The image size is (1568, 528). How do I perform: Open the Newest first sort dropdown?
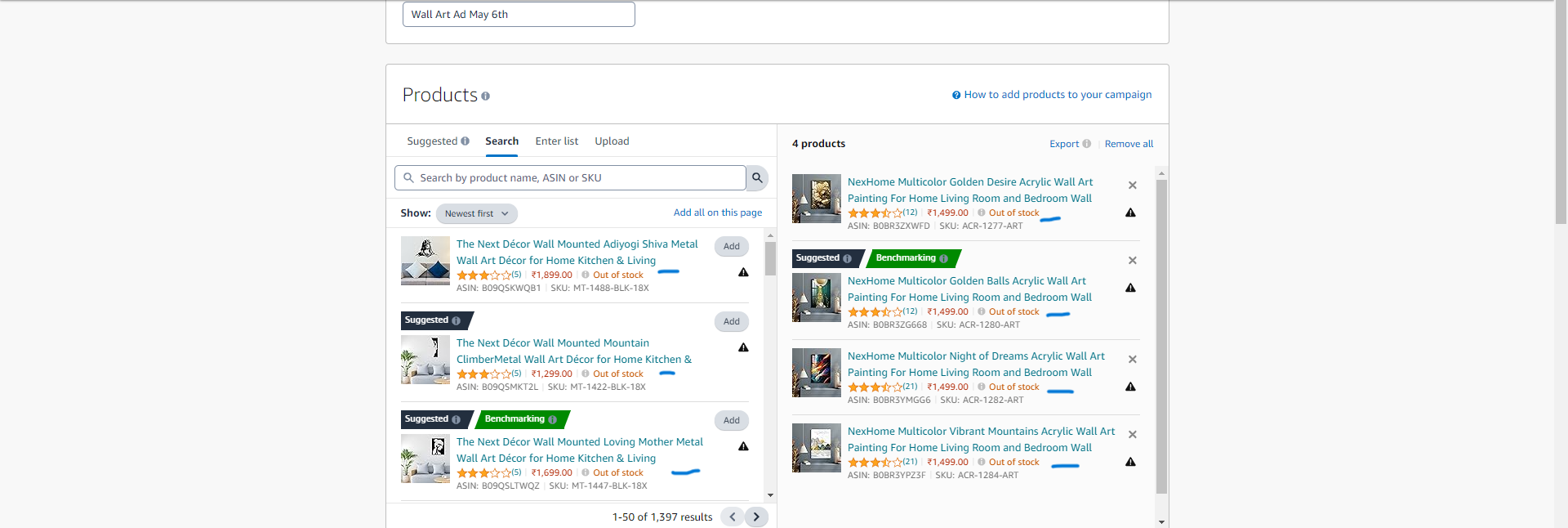(x=477, y=214)
